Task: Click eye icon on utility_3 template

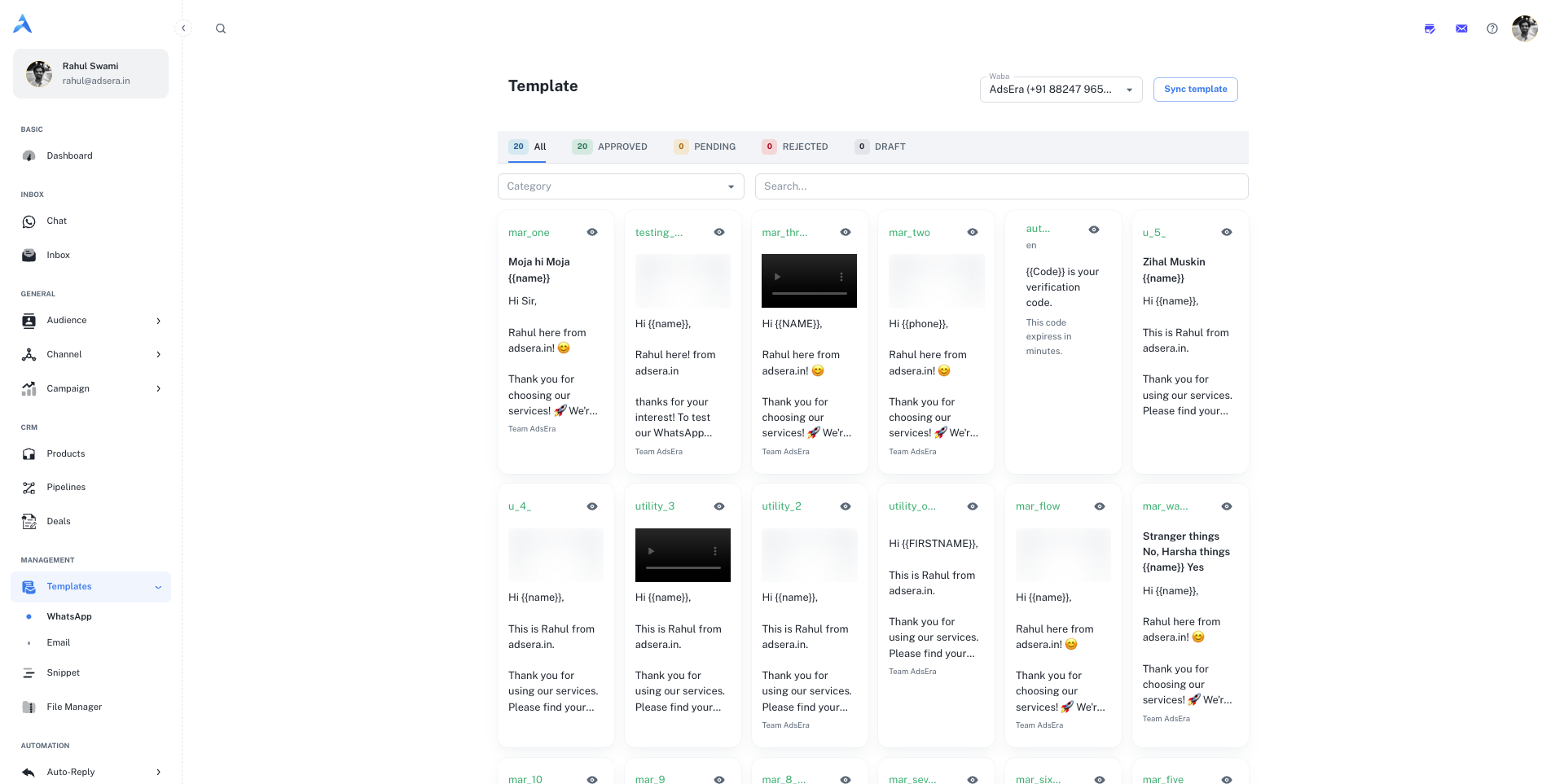Action: 719,506
